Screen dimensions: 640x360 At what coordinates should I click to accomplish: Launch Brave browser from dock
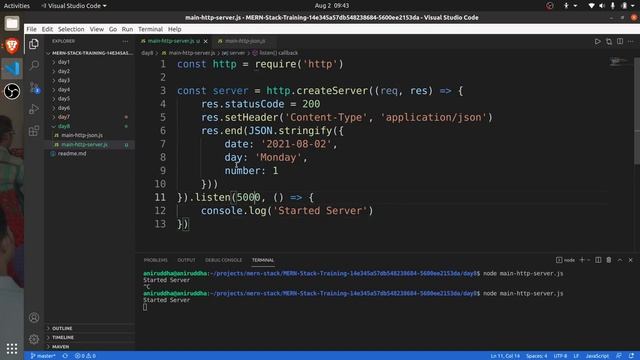12,46
